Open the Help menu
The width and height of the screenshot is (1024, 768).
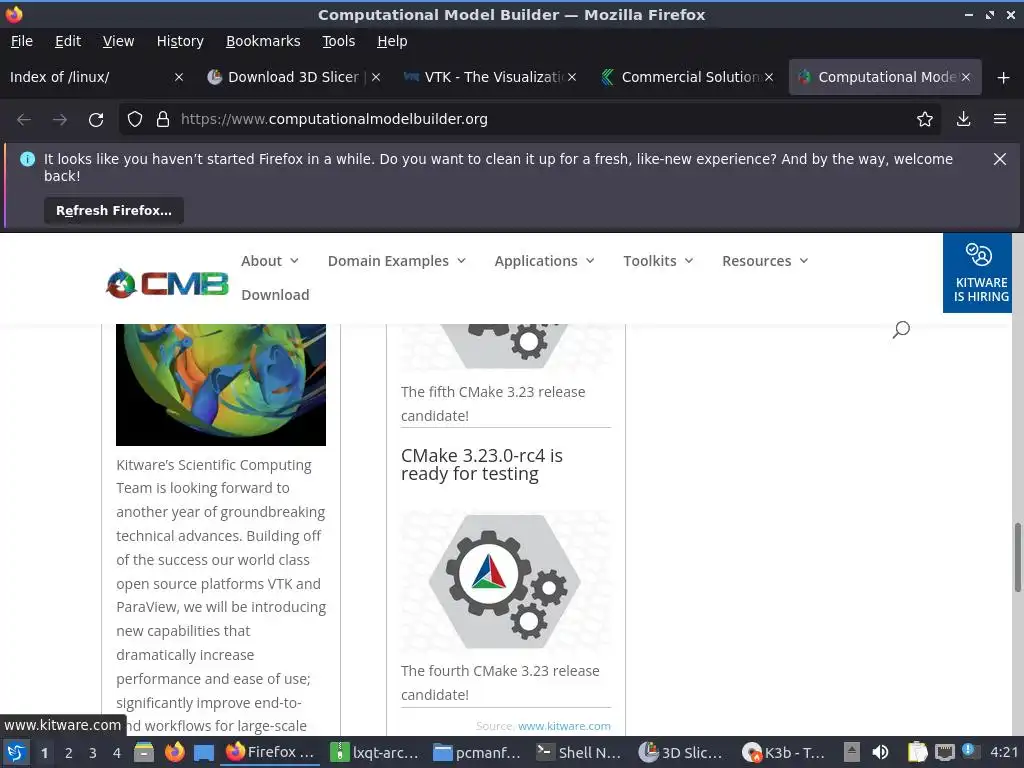(392, 41)
